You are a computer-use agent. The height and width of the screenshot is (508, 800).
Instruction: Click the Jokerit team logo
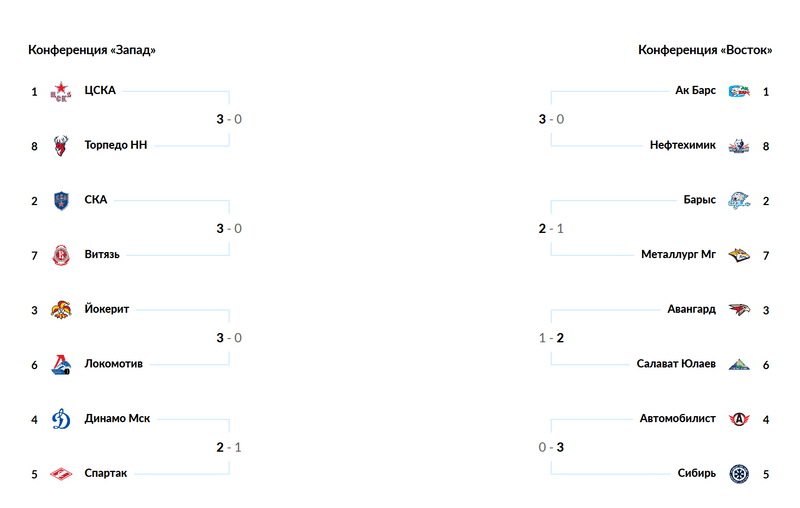click(62, 310)
